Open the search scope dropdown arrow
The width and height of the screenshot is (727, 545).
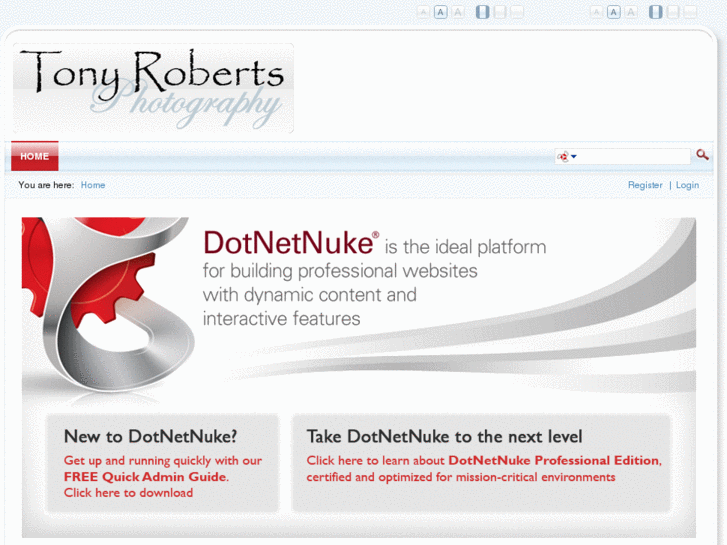coord(574,156)
